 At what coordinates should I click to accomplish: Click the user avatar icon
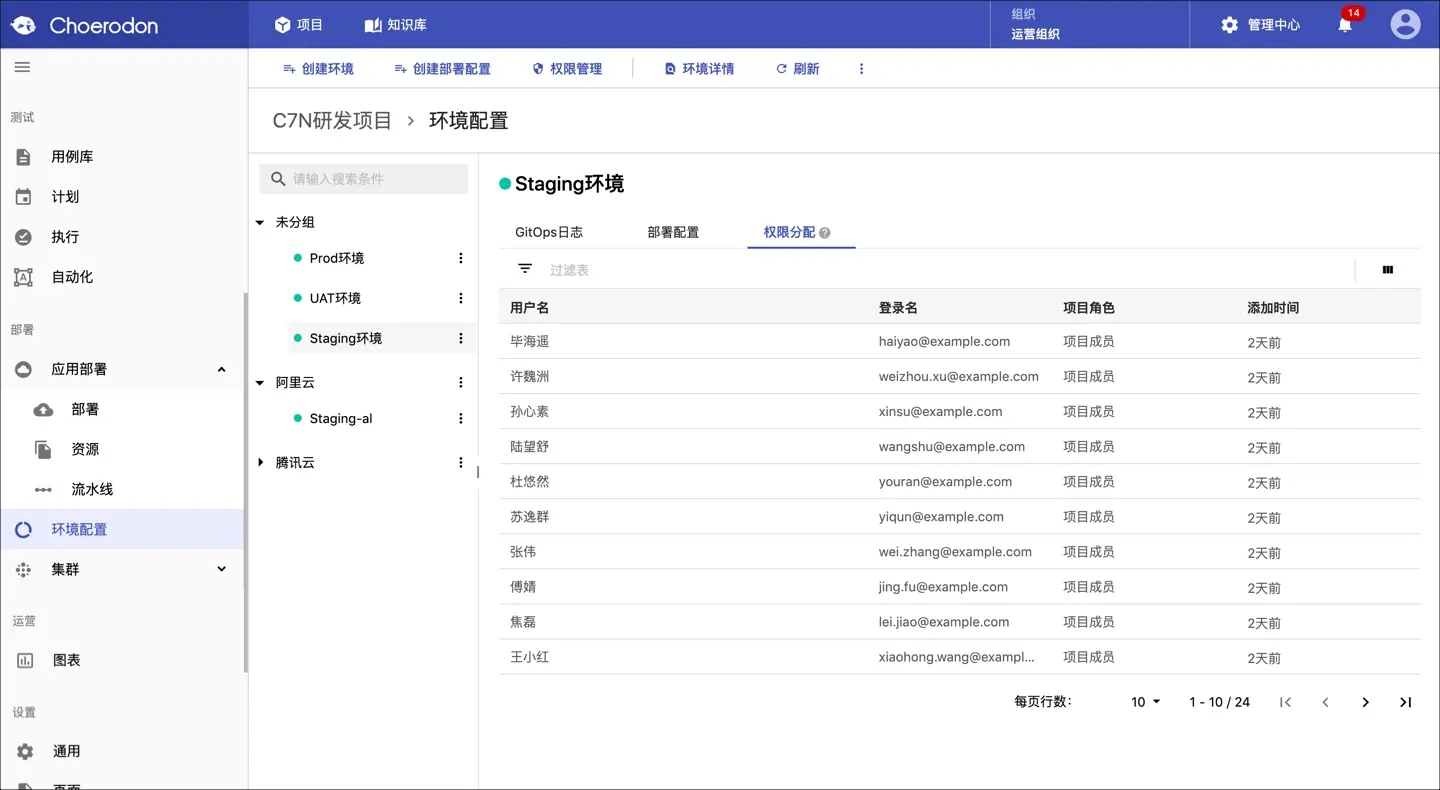1405,24
